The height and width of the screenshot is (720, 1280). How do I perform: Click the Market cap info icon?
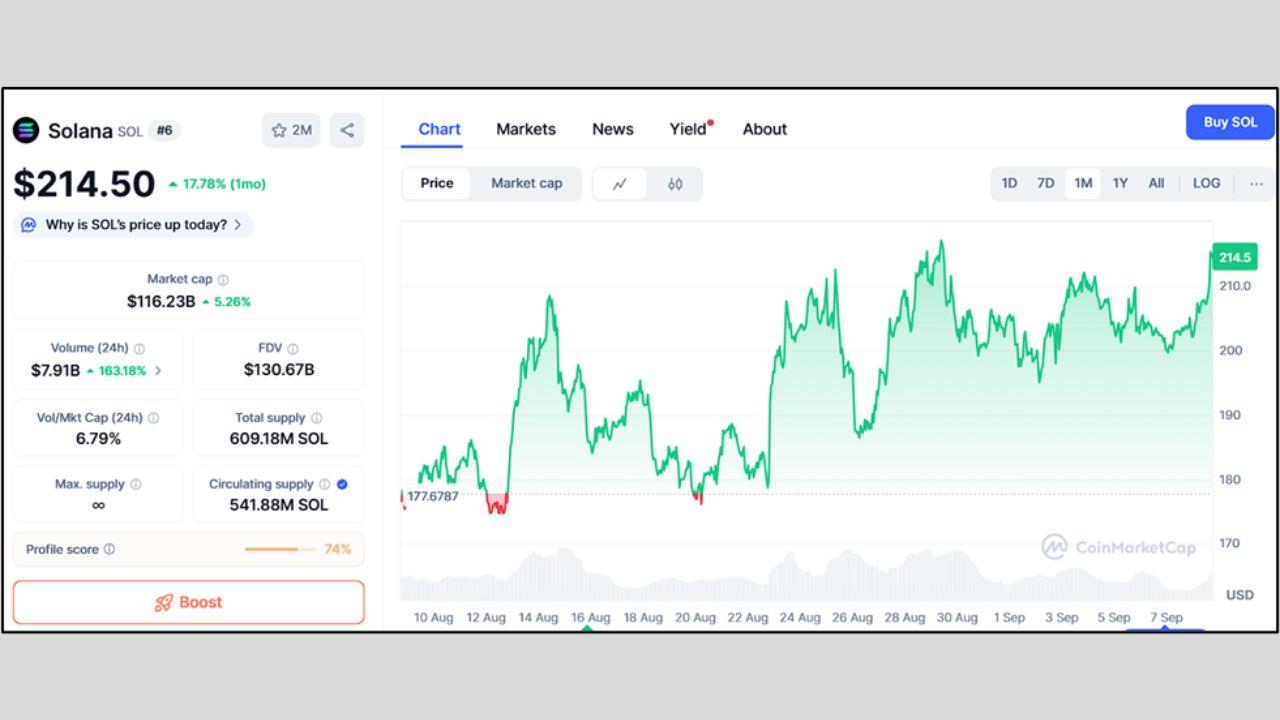(223, 280)
